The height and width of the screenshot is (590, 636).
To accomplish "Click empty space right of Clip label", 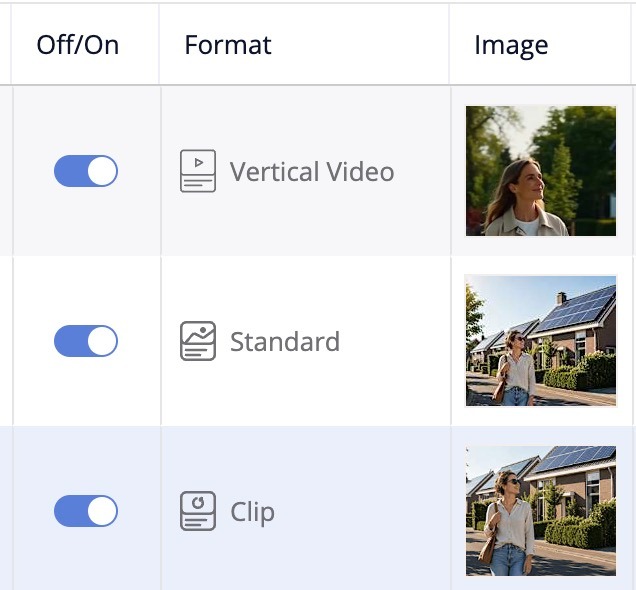I will [x=361, y=511].
